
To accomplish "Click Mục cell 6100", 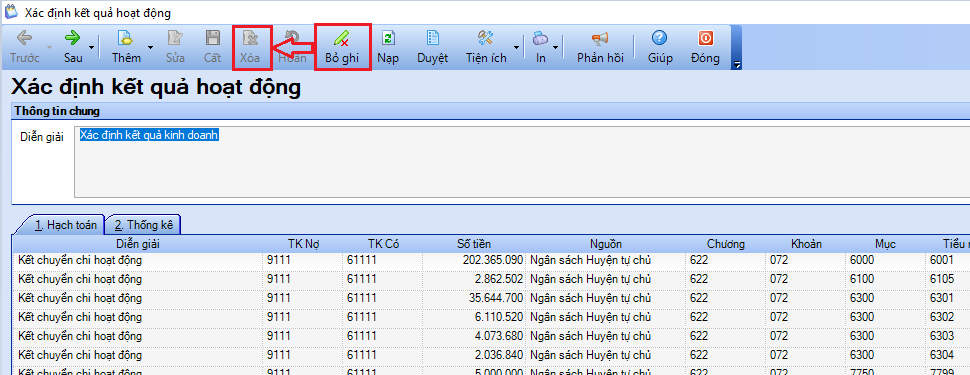I will (885, 279).
